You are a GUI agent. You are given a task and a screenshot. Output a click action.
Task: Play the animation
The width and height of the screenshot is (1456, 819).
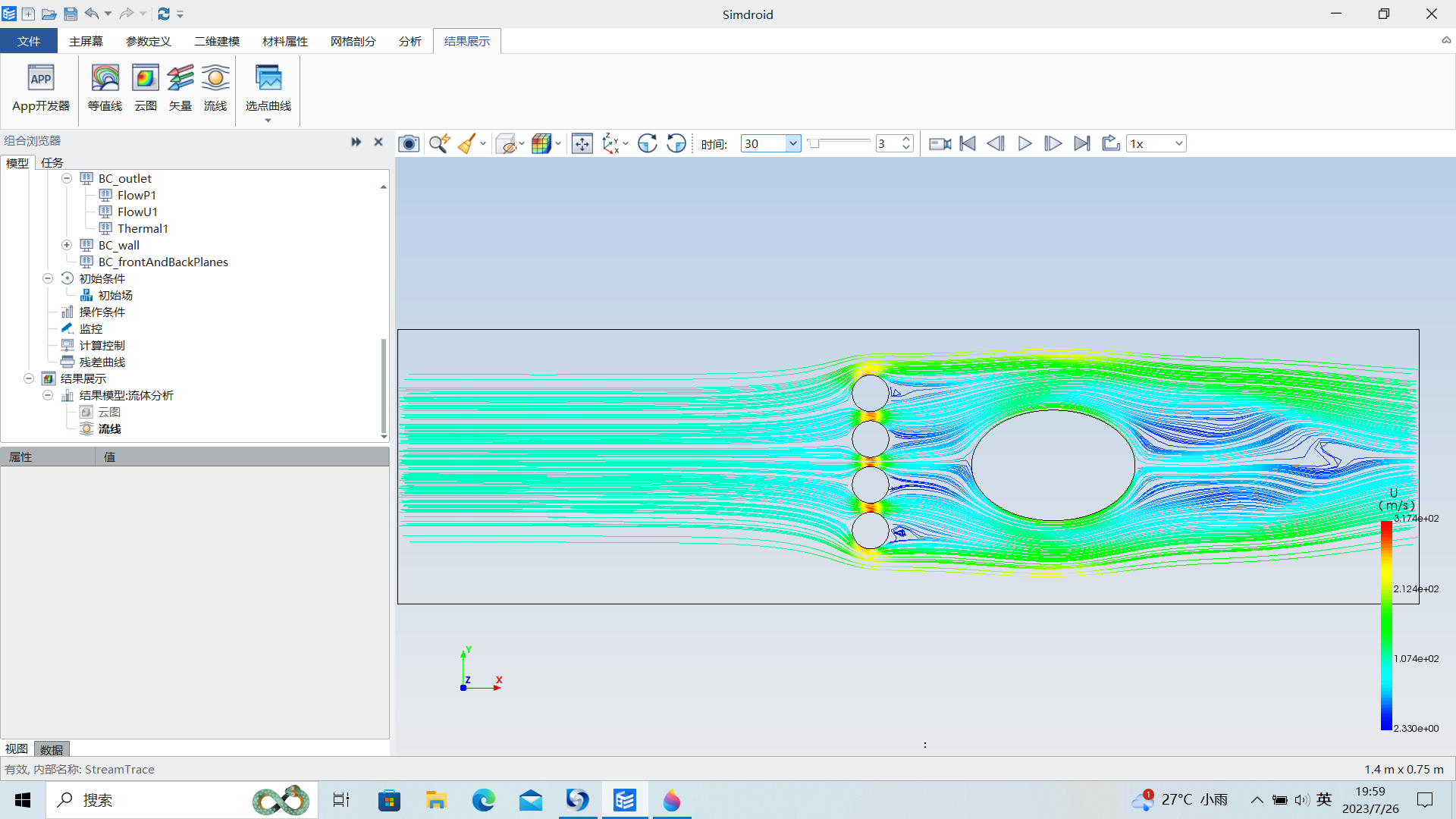pyautogui.click(x=1025, y=143)
